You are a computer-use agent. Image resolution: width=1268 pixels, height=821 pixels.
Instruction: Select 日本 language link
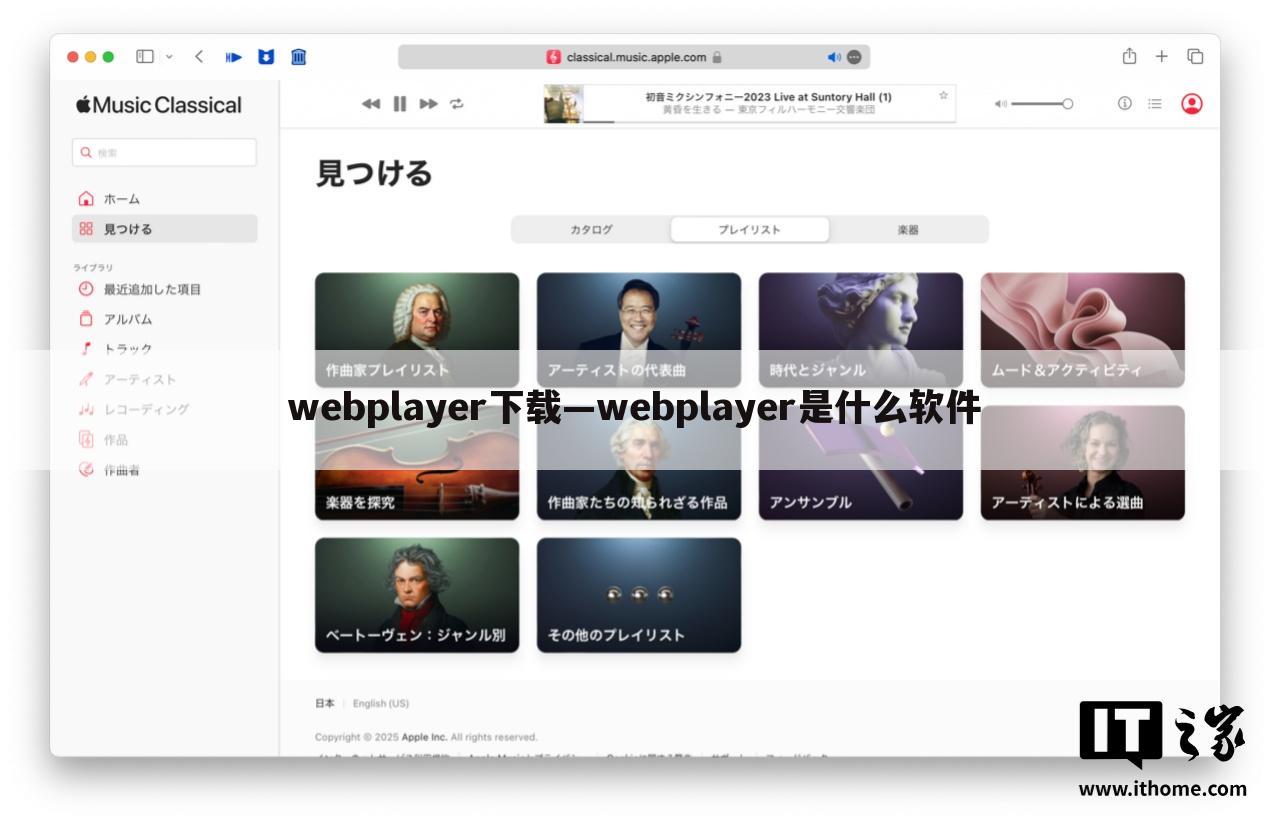pyautogui.click(x=325, y=703)
